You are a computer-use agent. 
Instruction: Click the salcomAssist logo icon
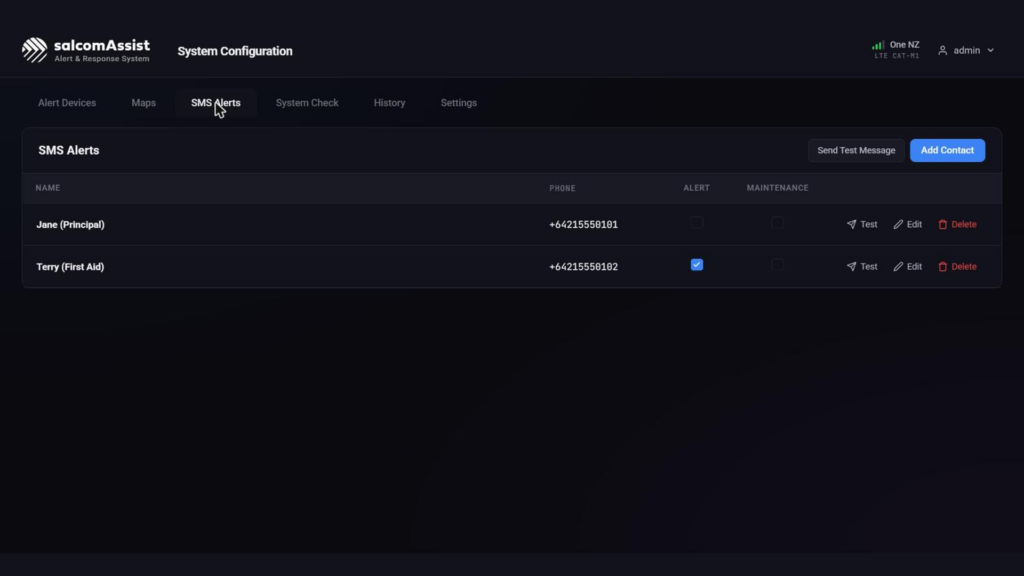point(35,50)
